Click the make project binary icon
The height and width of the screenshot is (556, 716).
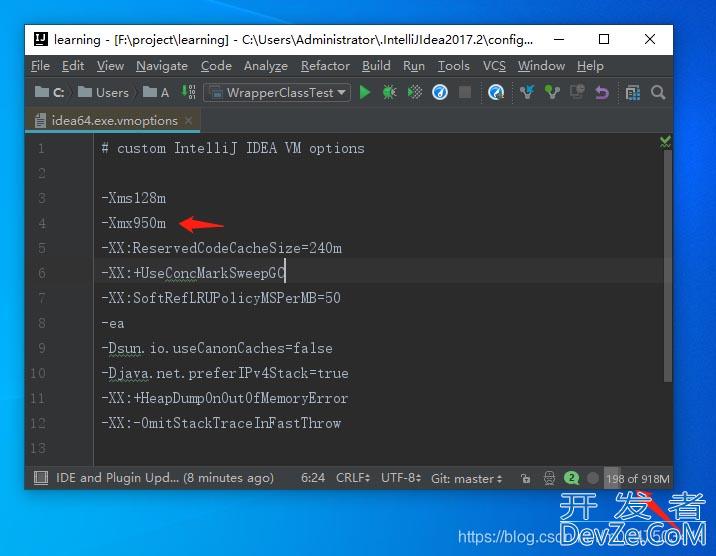click(189, 92)
